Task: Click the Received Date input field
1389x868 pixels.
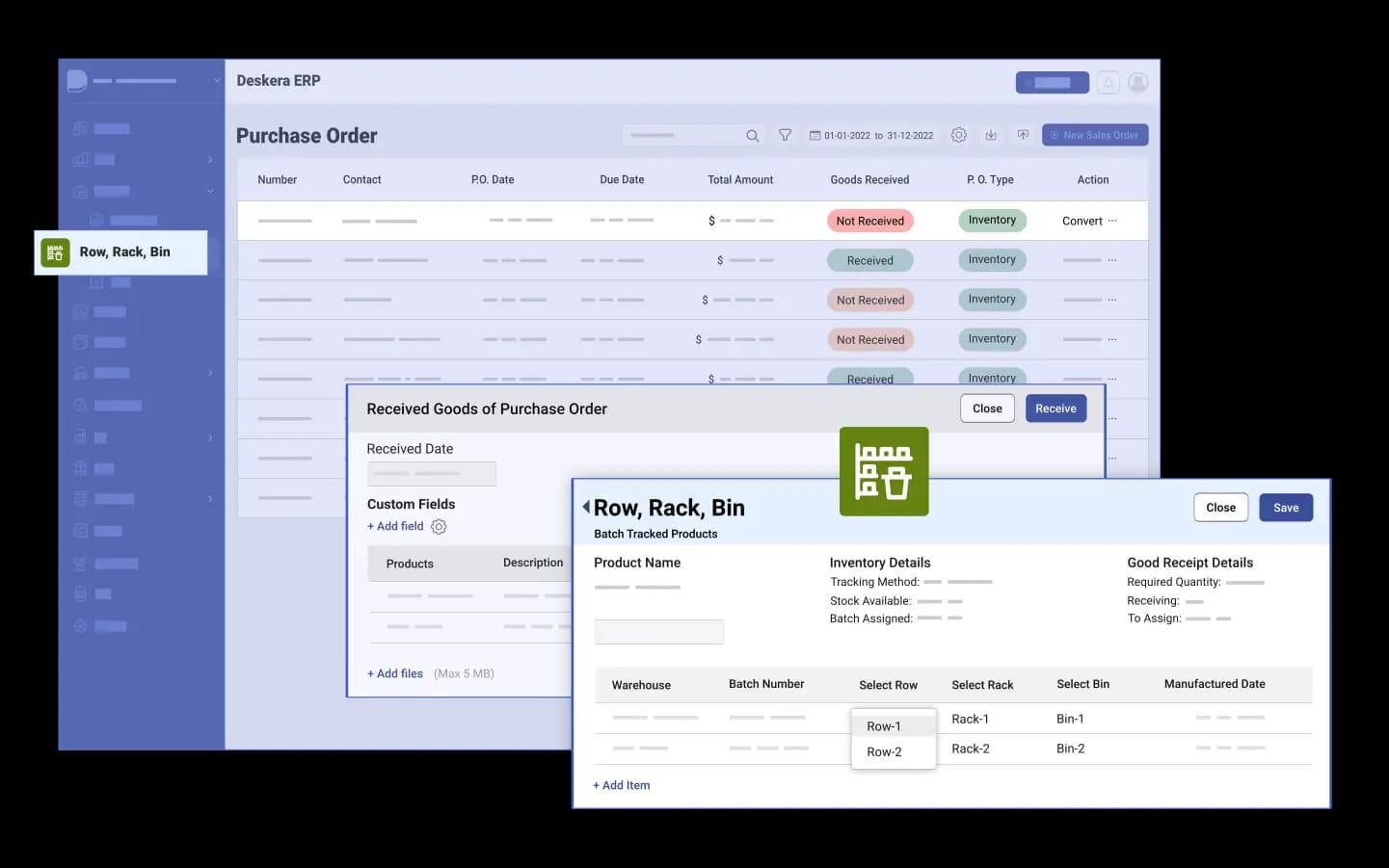Action: pos(431,474)
